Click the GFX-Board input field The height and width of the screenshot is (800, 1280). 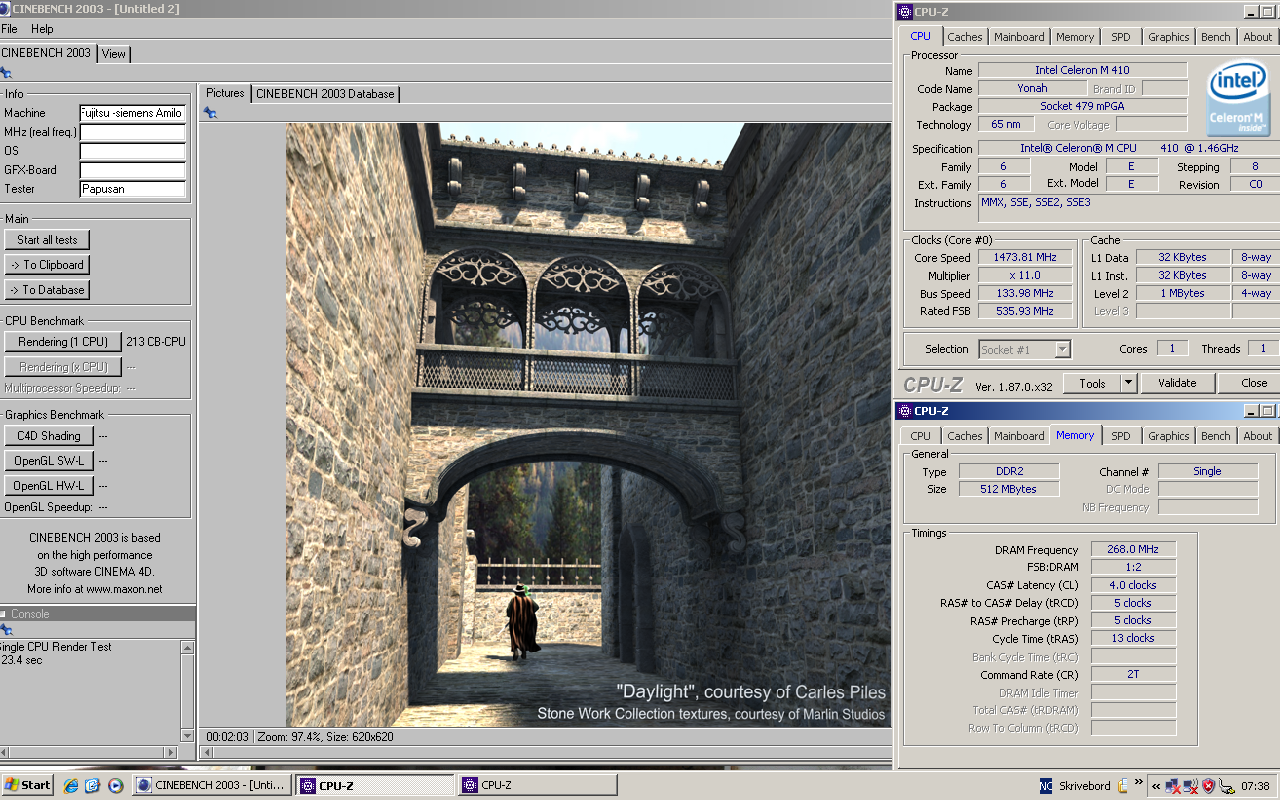click(132, 170)
